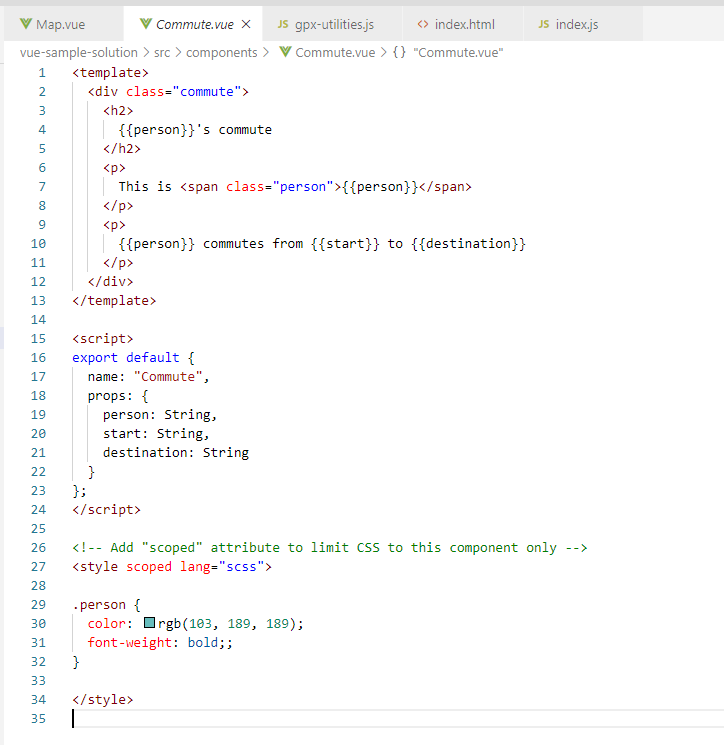Click the JS icon on gpx-utilities.js tab

(283, 24)
